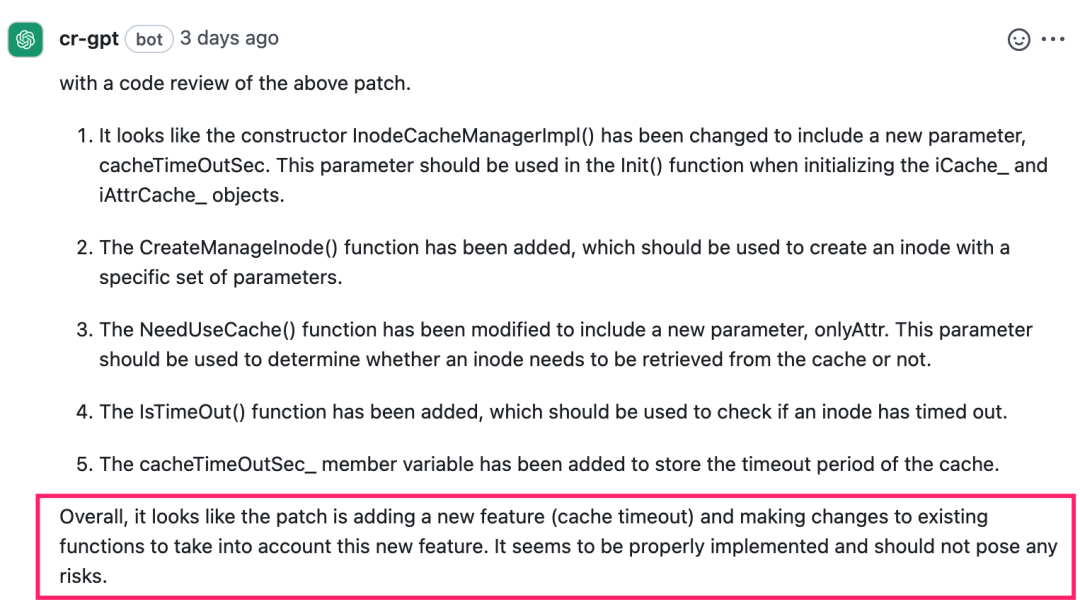Image resolution: width=1080 pixels, height=602 pixels.
Task: Click the word "Init()" in item 1
Action: click(625, 165)
